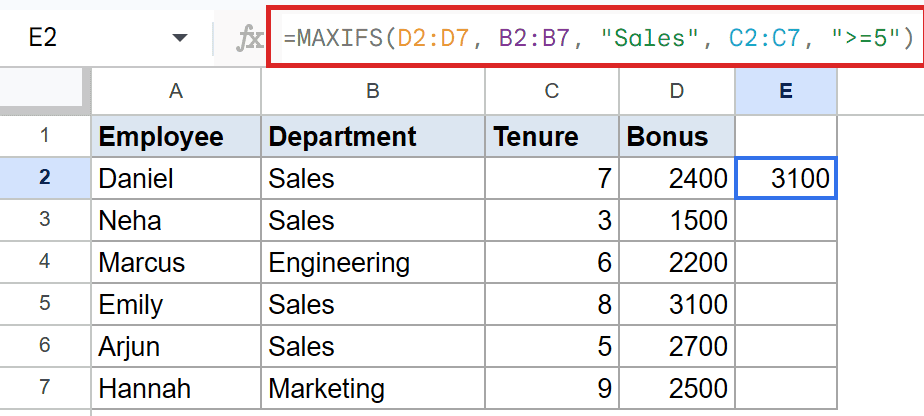Click Neha's Sales department cell
The width and height of the screenshot is (924, 416).
pos(373,220)
